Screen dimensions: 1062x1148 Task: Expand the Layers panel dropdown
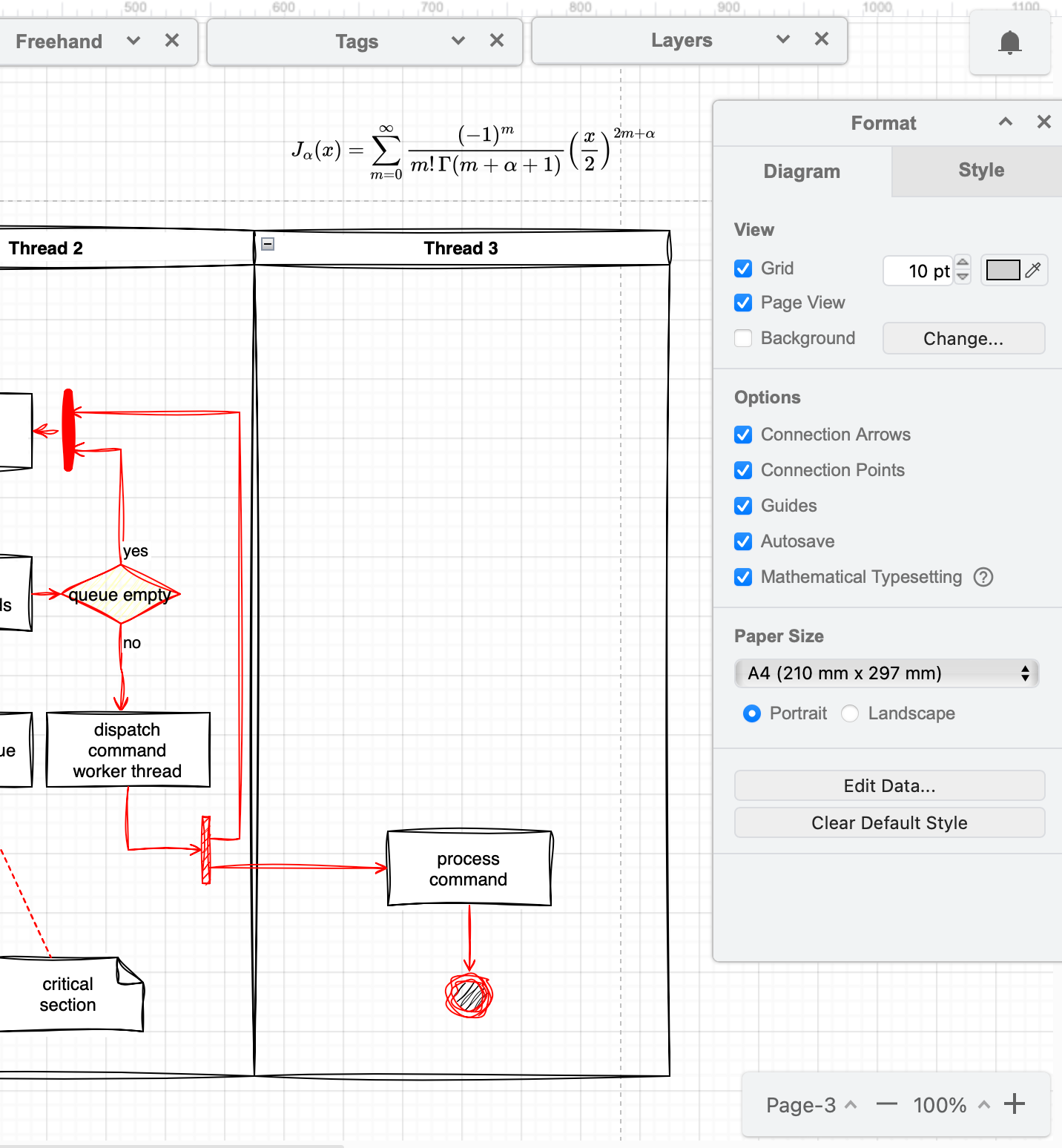point(782,41)
